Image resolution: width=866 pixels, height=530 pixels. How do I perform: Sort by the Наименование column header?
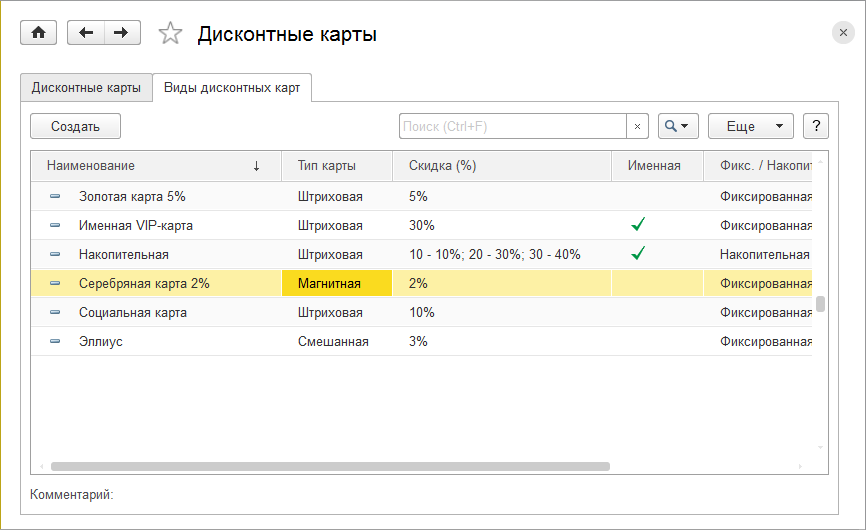pyautogui.click(x=150, y=166)
